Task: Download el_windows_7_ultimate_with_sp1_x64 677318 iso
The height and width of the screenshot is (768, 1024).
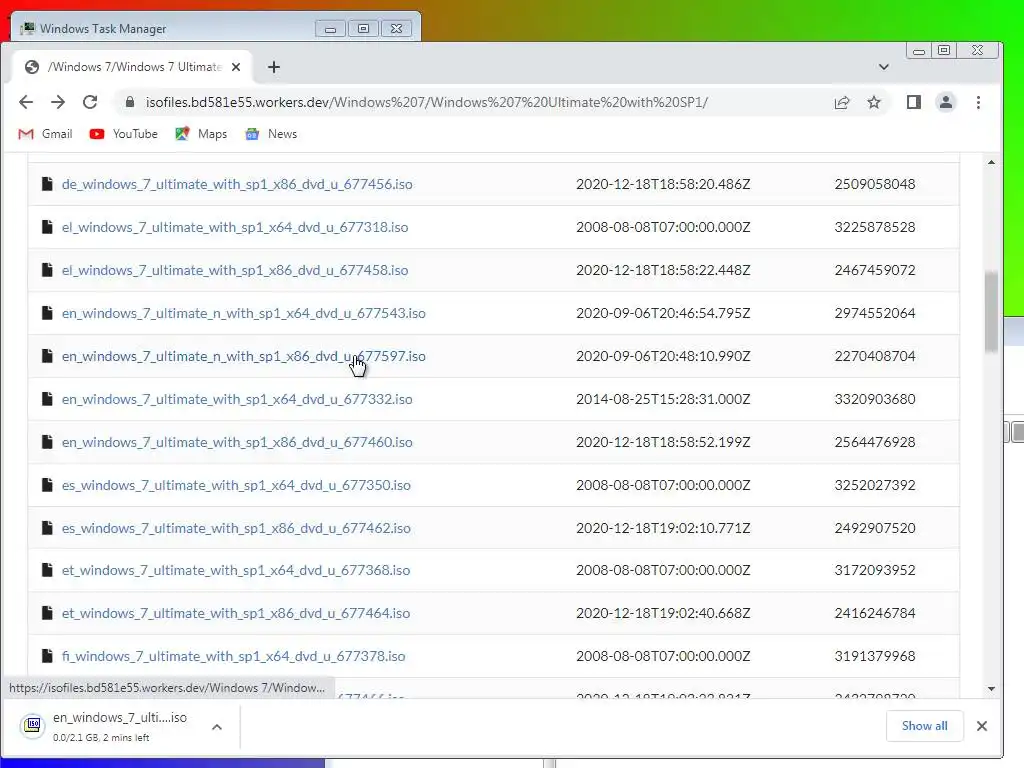Action: pos(235,227)
